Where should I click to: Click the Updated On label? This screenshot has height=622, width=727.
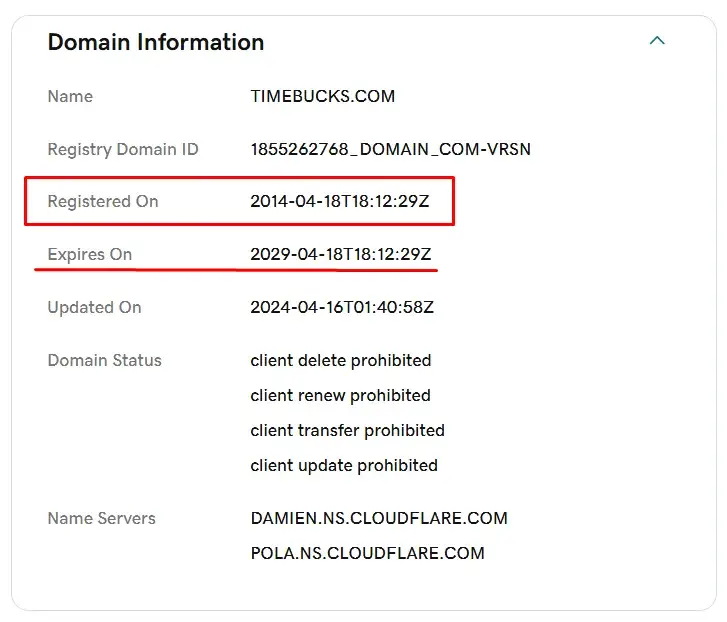[95, 308]
